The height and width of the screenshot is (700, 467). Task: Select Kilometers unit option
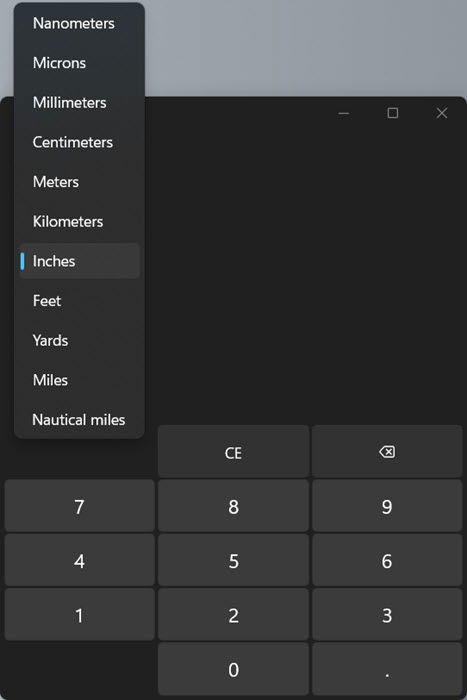pos(79,221)
